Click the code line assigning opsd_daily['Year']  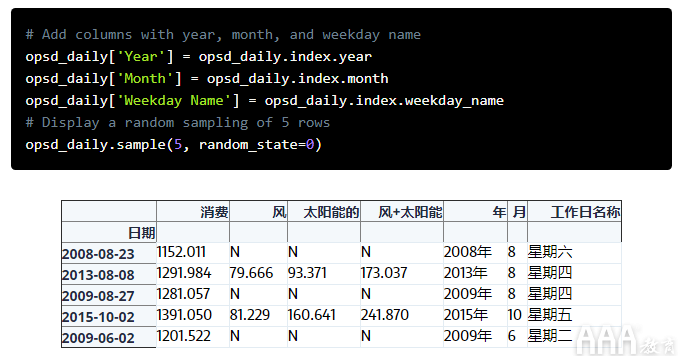pos(199,56)
